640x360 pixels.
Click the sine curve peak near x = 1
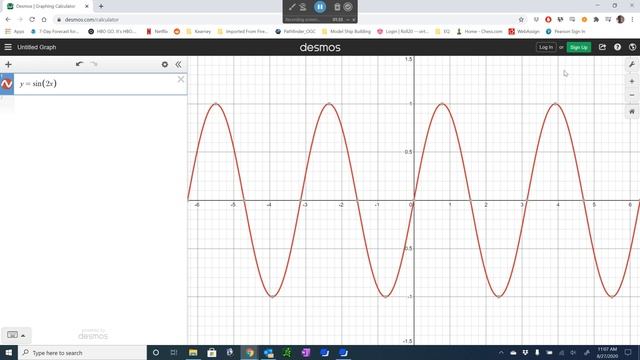click(x=442, y=104)
